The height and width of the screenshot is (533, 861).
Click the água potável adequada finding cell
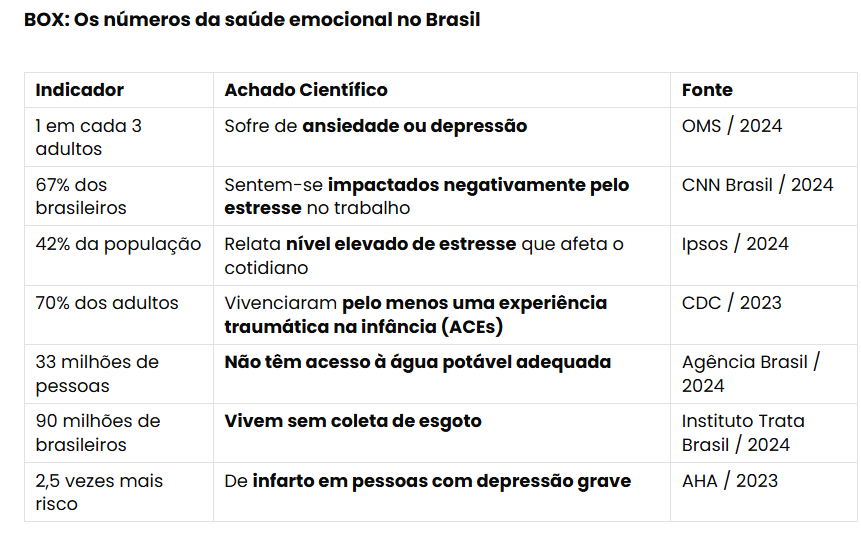[x=417, y=362]
